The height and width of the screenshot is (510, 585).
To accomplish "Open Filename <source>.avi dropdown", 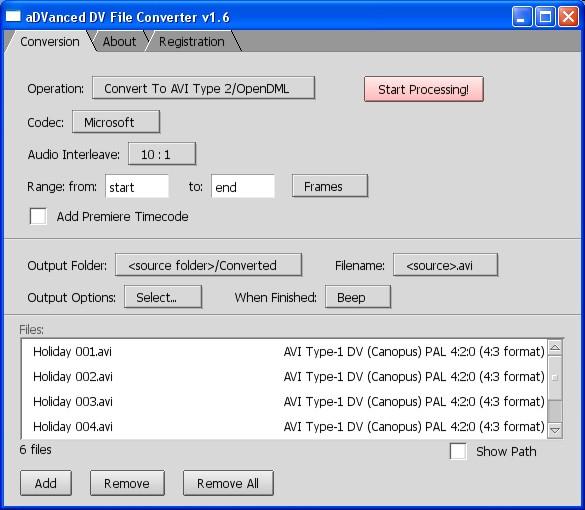I will (x=445, y=265).
